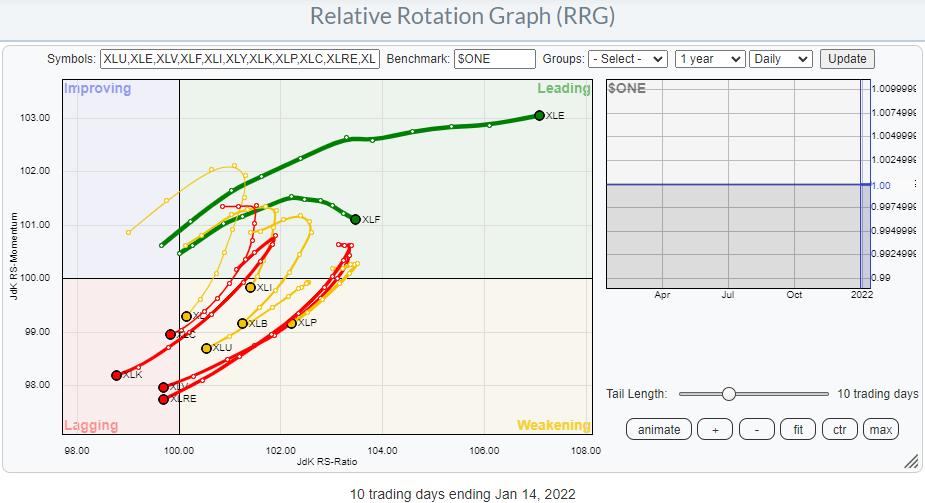Image resolution: width=925 pixels, height=503 pixels.
Task: Select the XLP data point marker
Action: point(292,323)
